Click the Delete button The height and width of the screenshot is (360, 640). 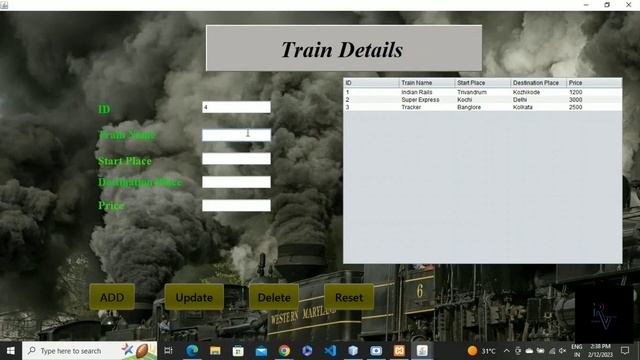pos(274,297)
